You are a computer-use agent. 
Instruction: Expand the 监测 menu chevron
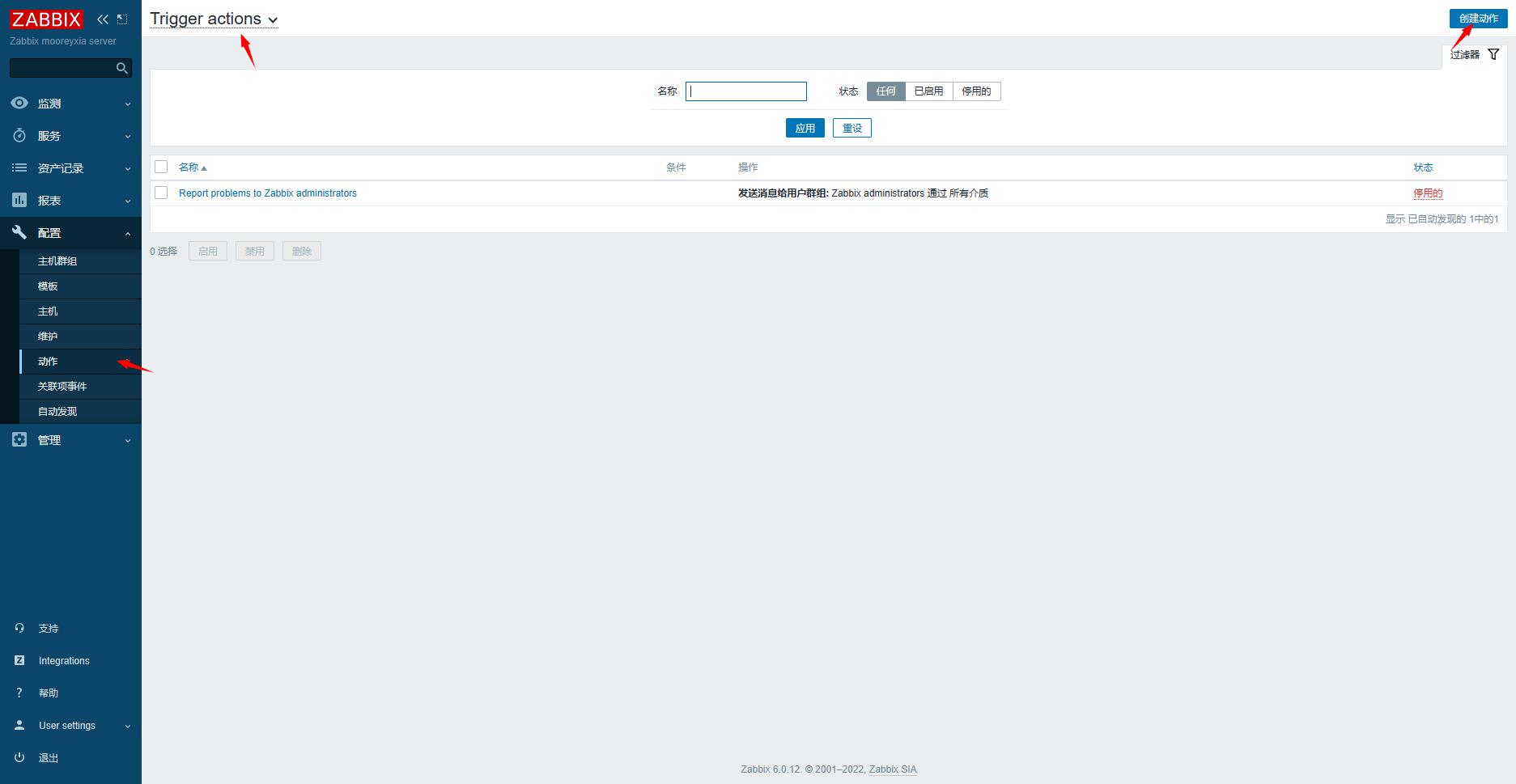coord(128,104)
